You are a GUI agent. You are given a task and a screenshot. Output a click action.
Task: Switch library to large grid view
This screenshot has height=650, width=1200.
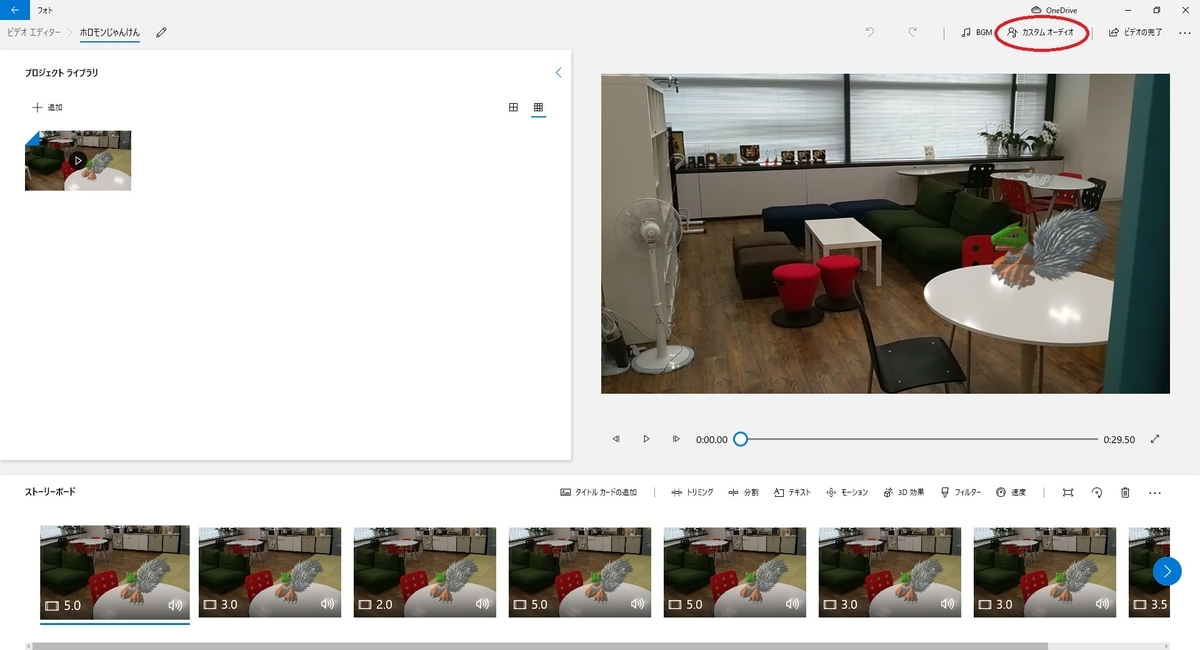coord(513,107)
